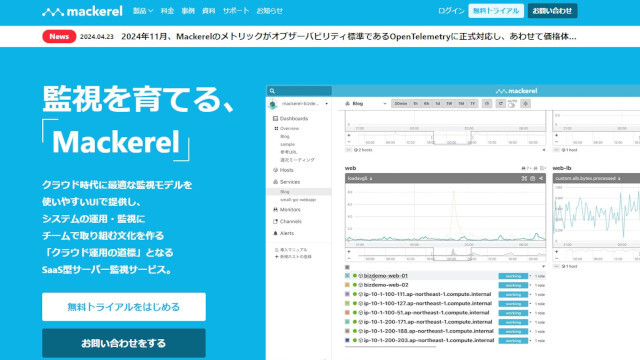Toggle the bizdemo-web-01 host color checkbox

[x=347, y=276]
